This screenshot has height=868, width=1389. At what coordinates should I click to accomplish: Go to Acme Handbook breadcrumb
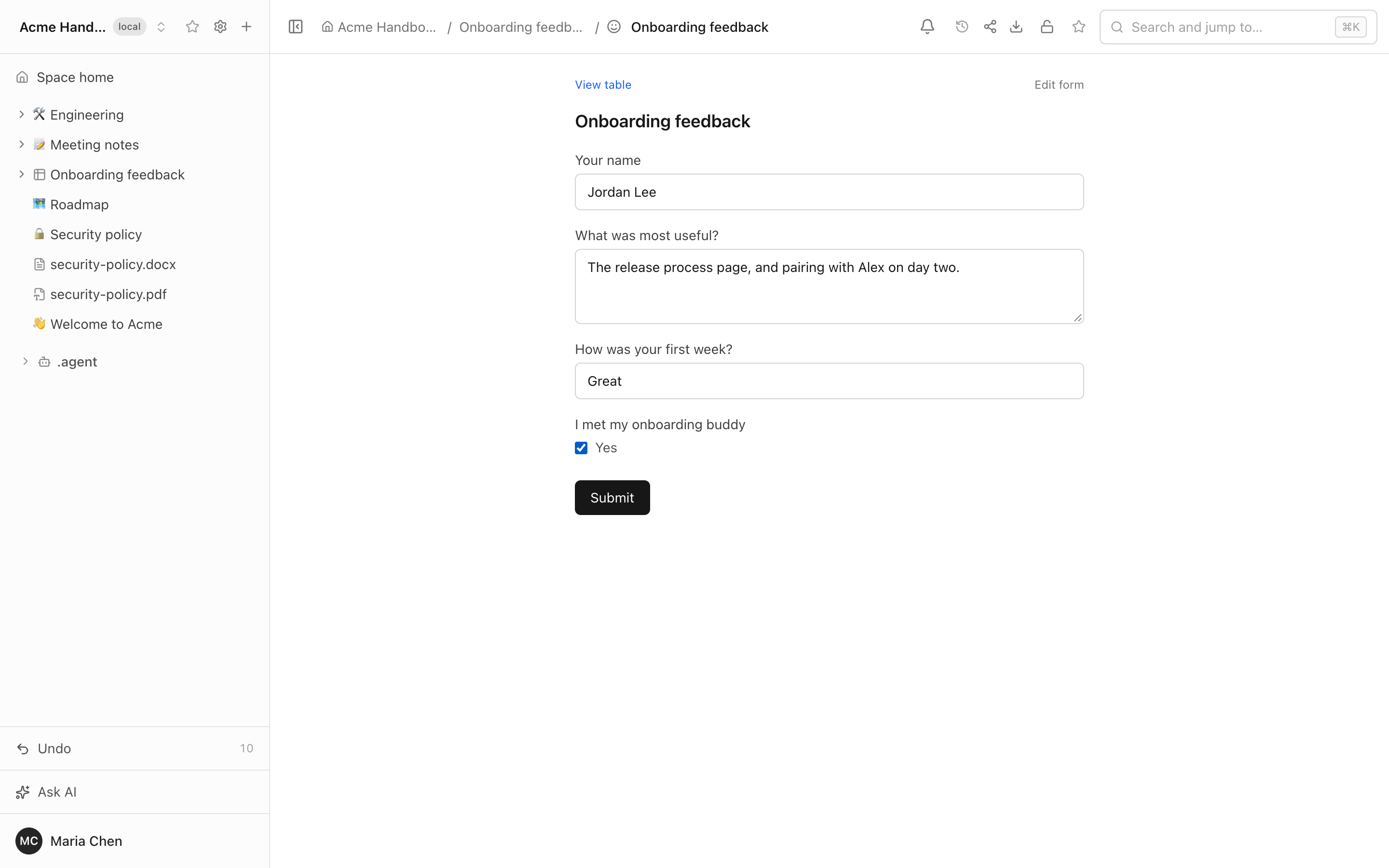point(380,27)
